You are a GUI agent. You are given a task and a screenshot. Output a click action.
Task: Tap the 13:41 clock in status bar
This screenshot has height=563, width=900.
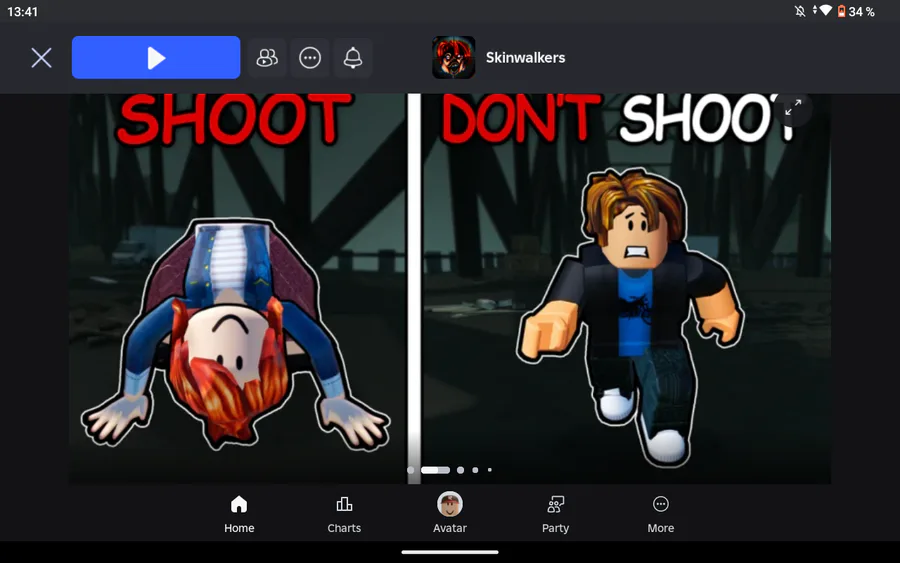pos(22,11)
